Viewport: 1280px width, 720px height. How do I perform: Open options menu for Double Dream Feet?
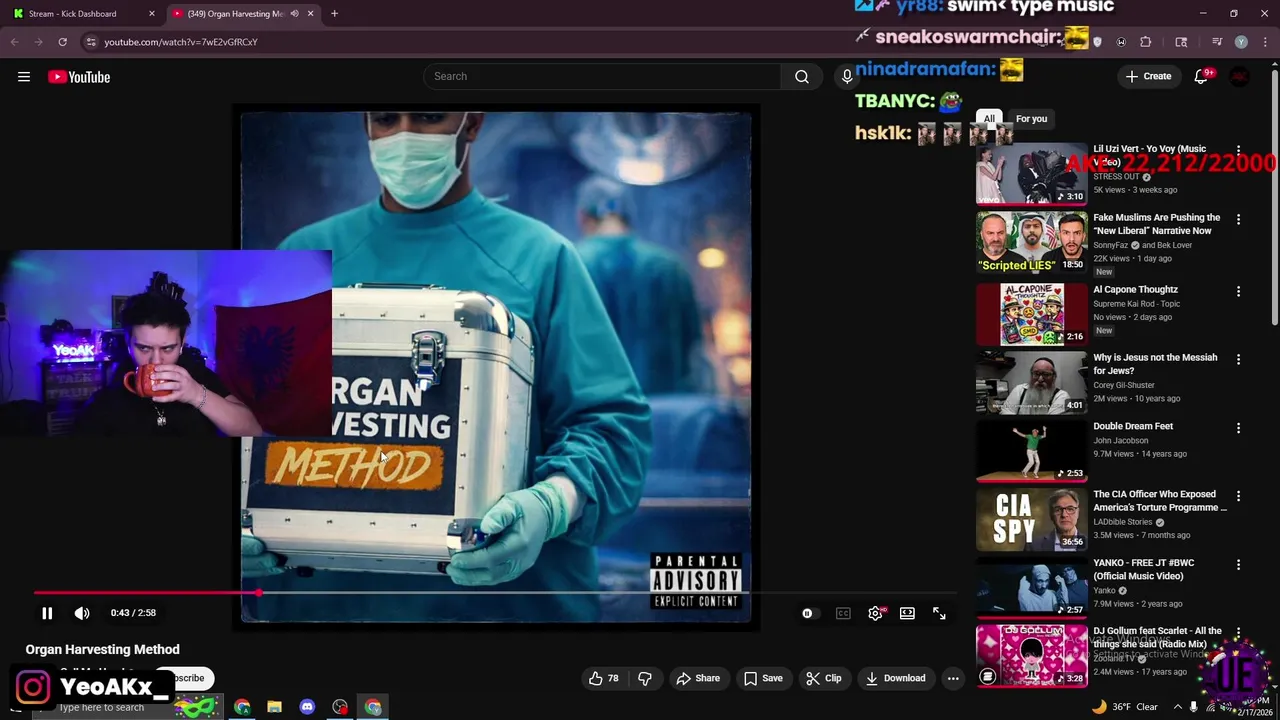[1238, 428]
